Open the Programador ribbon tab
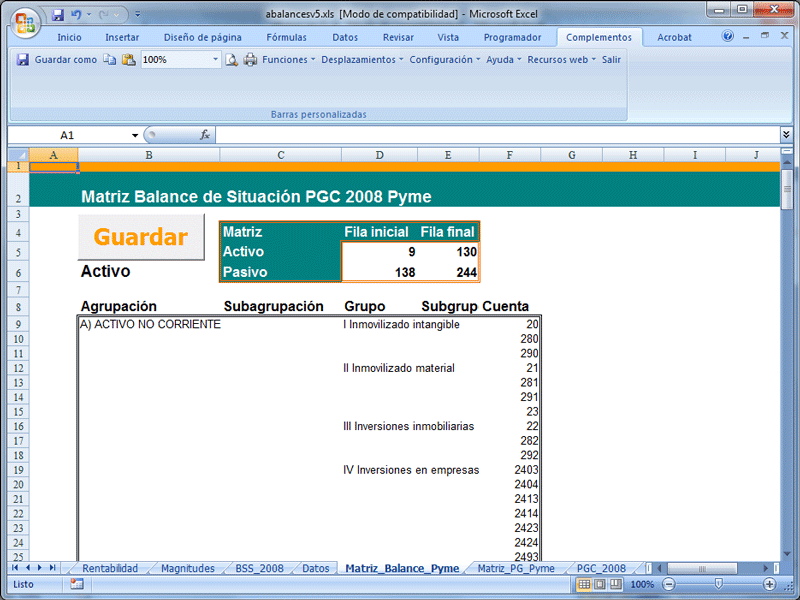This screenshot has width=800, height=600. tap(512, 37)
